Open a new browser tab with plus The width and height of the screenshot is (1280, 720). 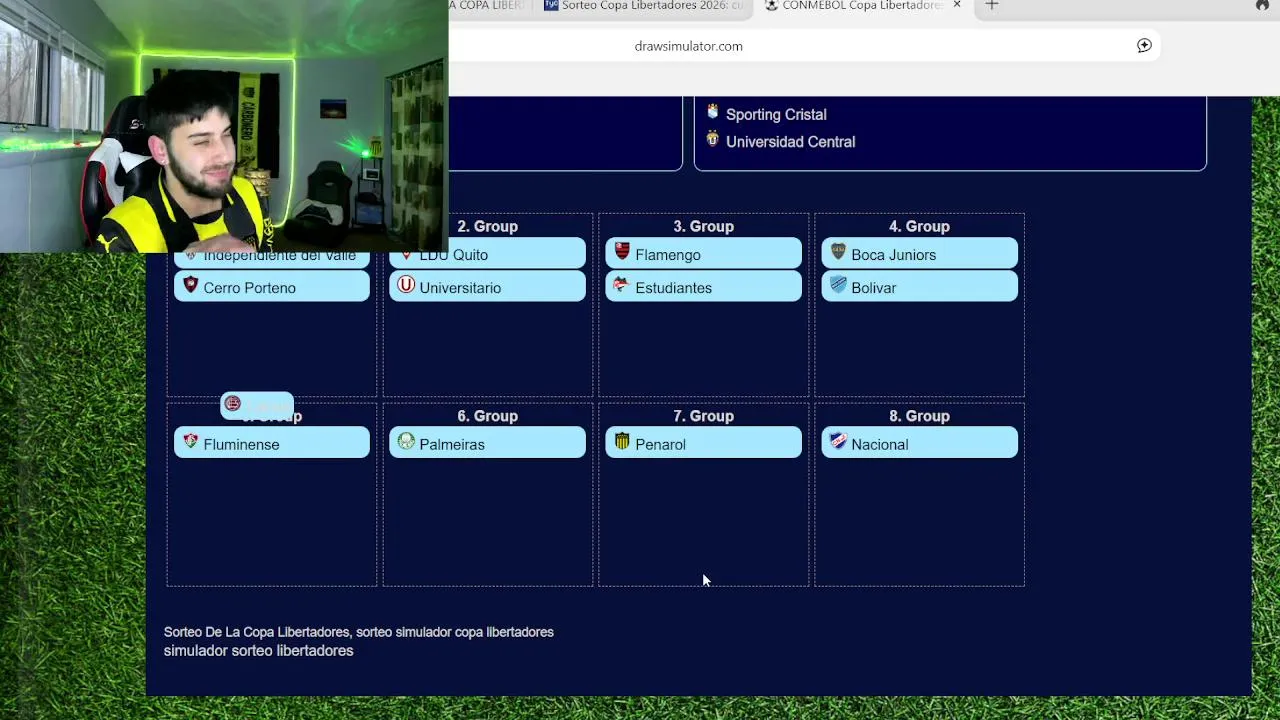click(x=992, y=5)
